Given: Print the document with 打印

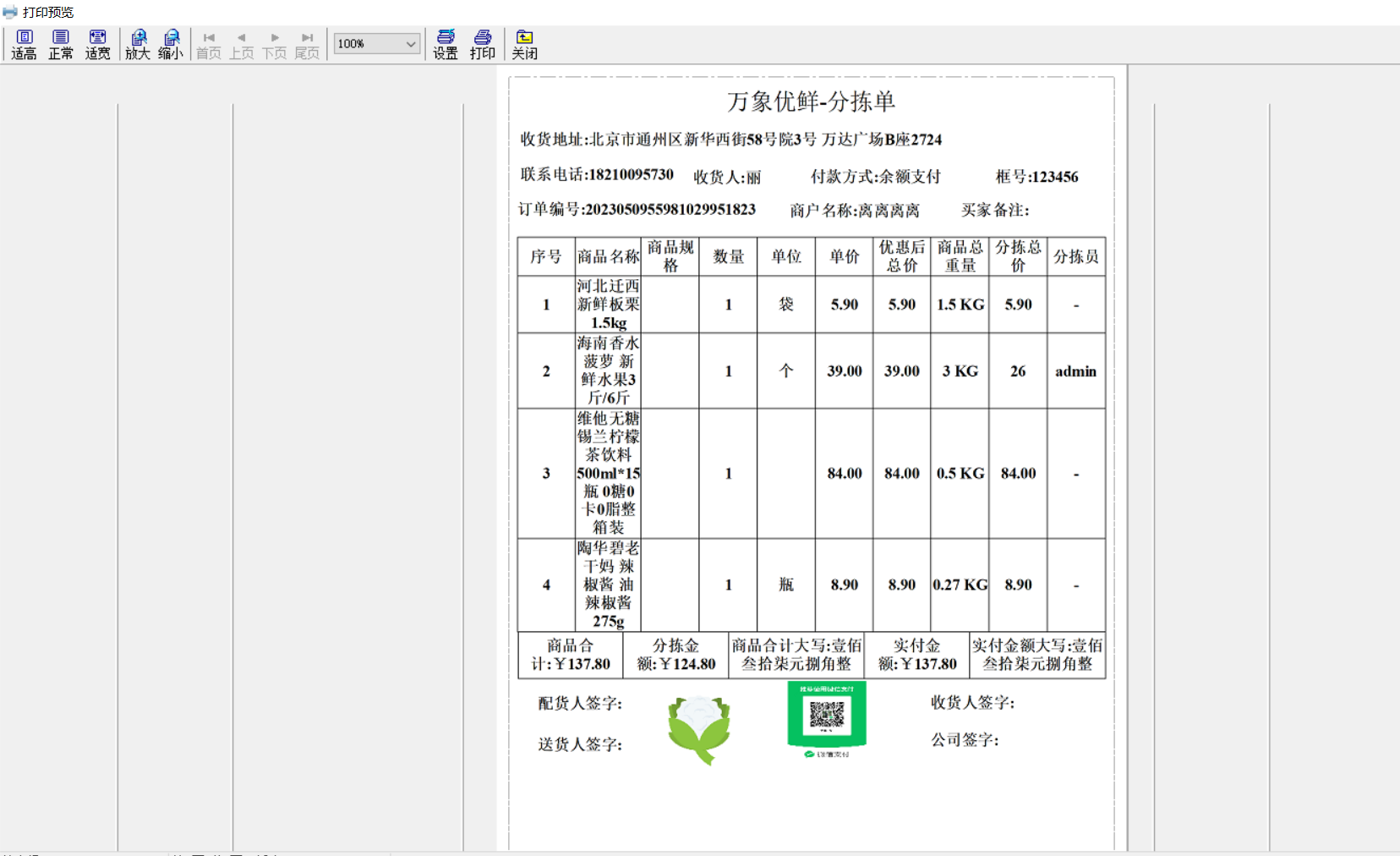Looking at the screenshot, I should (x=483, y=44).
